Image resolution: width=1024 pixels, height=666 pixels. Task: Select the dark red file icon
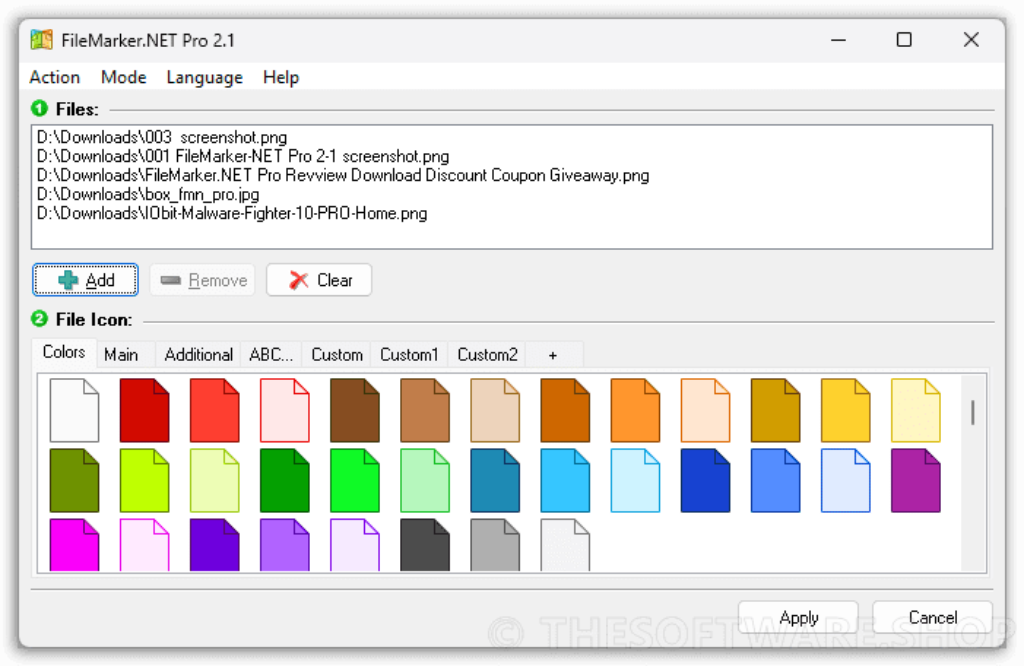pyautogui.click(x=144, y=411)
